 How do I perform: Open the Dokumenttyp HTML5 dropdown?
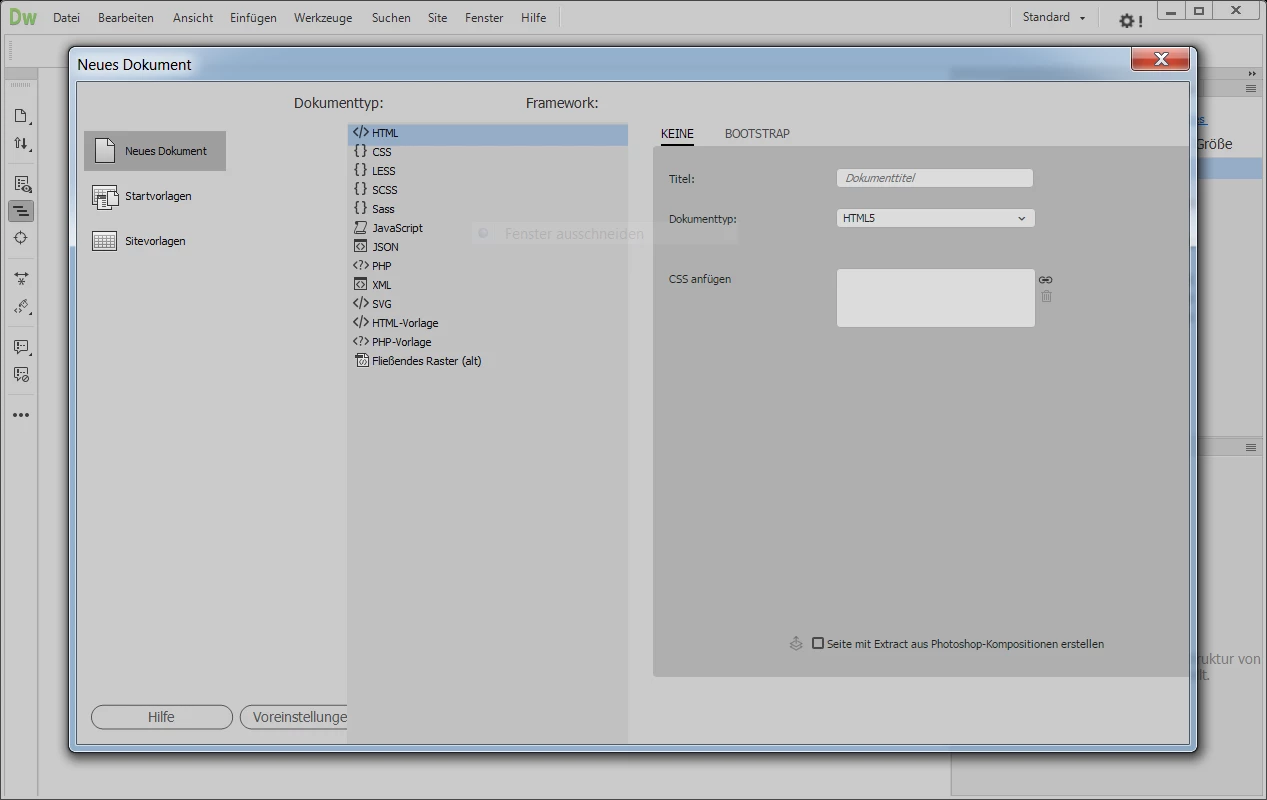click(935, 218)
